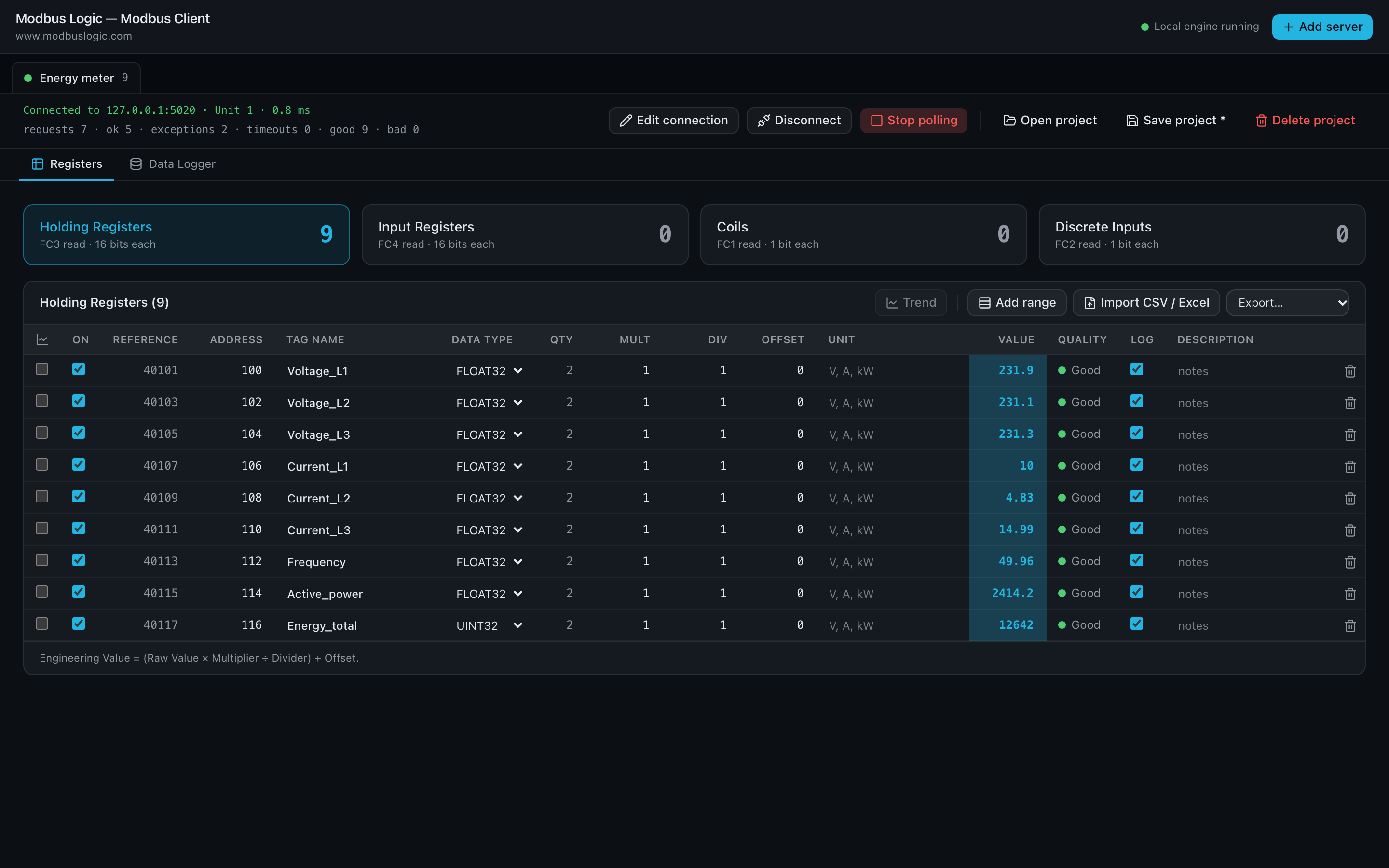Screen dimensions: 1389x868
Task: Delete the Energy_total row with its trash icon
Action: [x=1350, y=626]
